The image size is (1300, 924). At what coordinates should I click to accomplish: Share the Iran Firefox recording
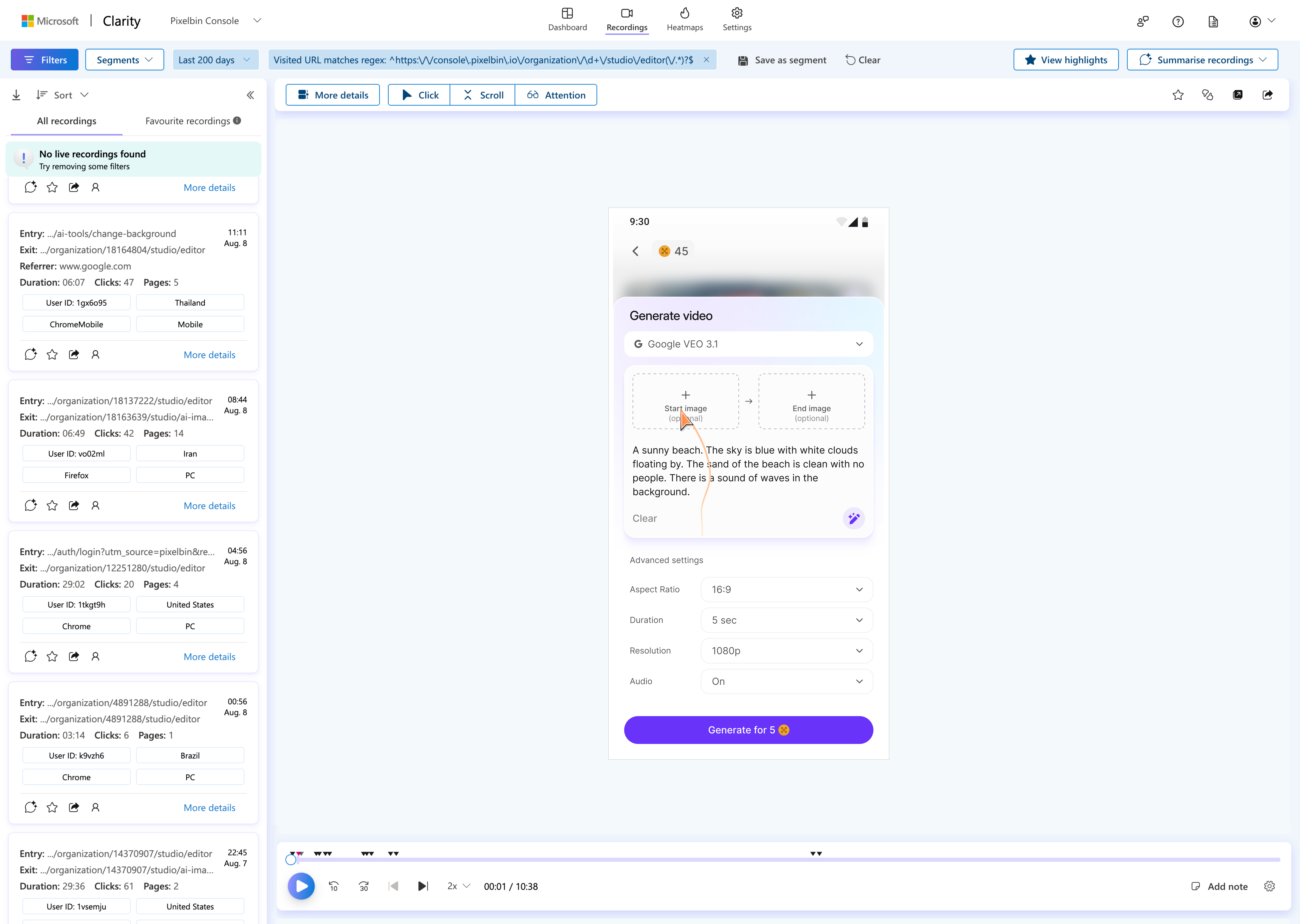coord(74,505)
